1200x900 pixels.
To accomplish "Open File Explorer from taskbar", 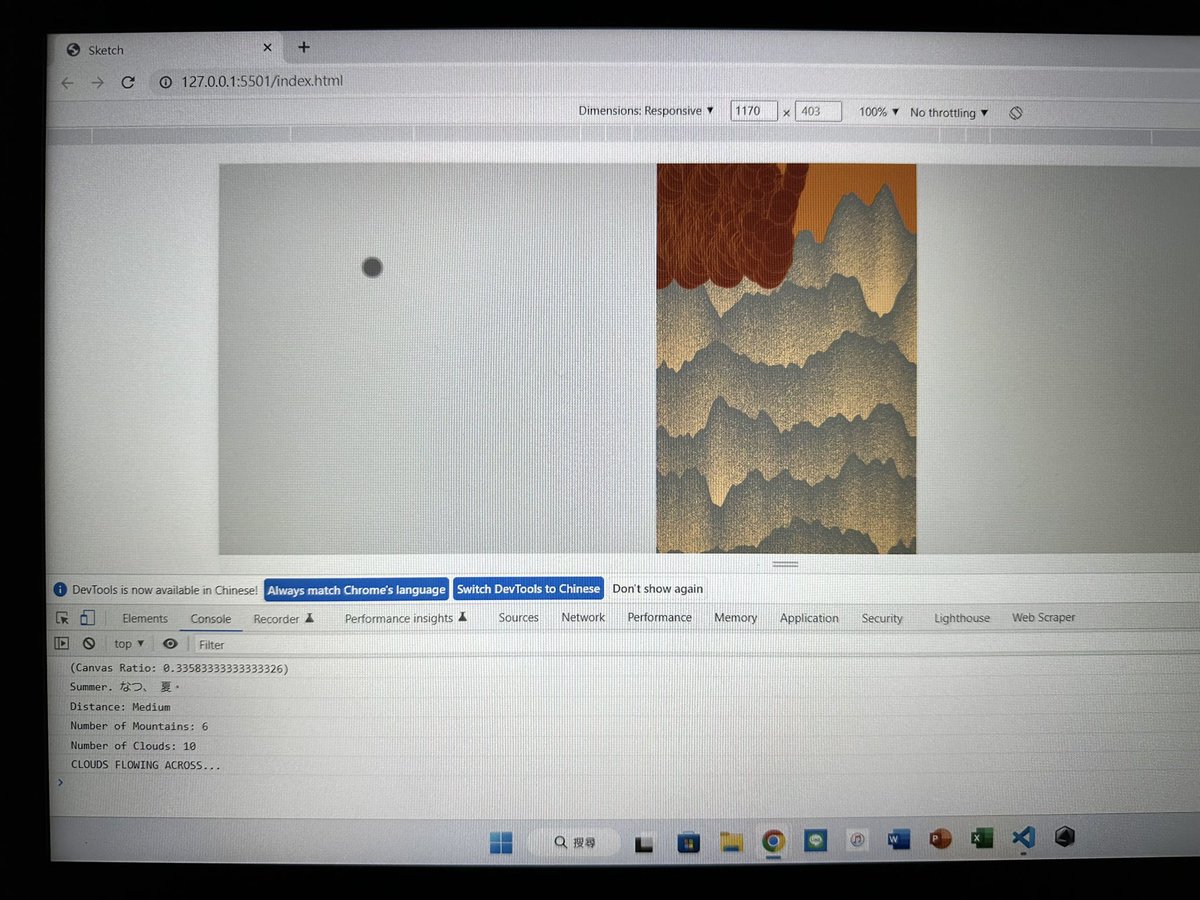I will click(731, 842).
